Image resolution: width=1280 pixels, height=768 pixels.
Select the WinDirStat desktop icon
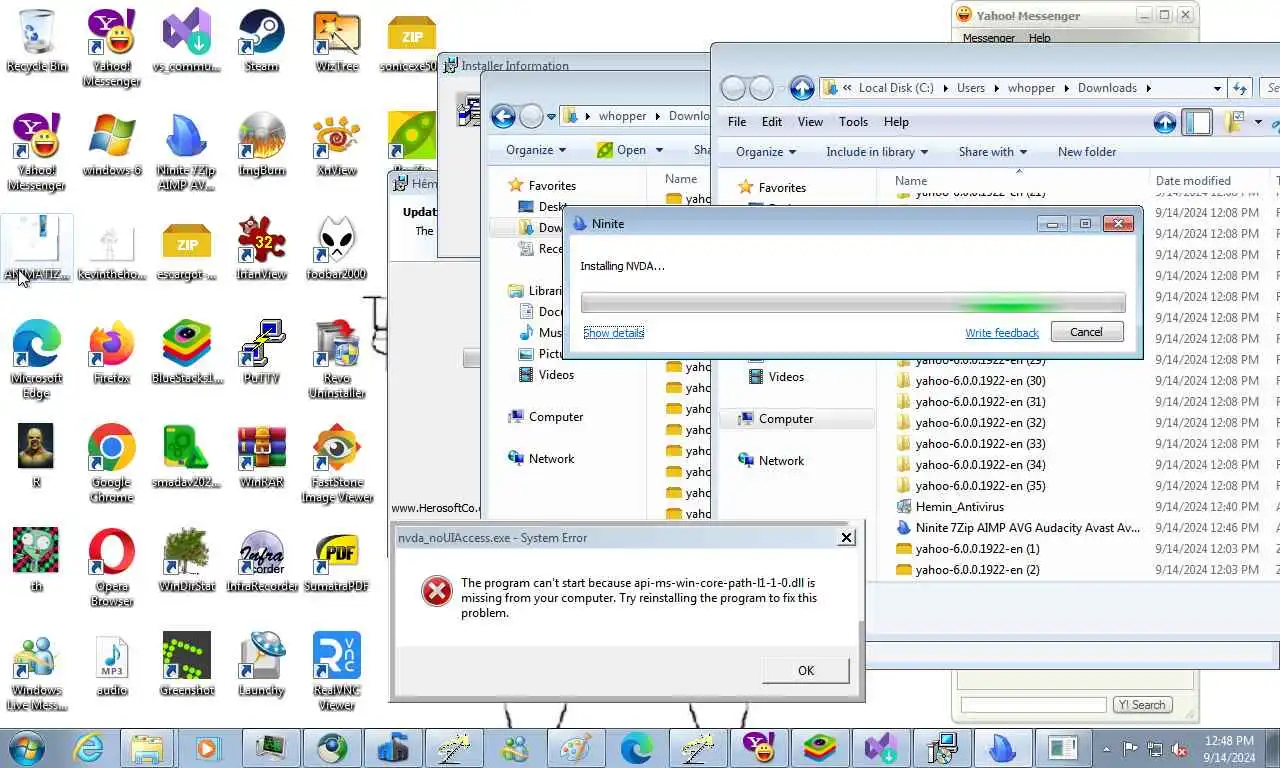187,560
